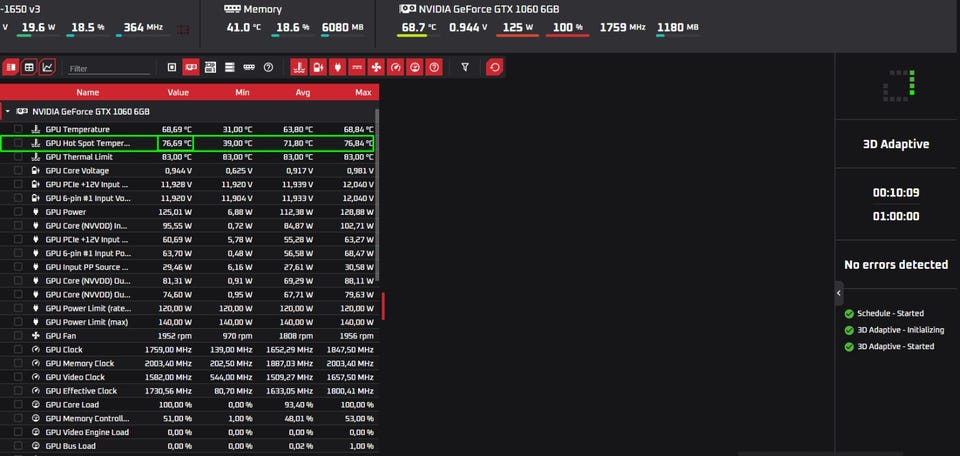
Task: Collapse the NVIDIA GeForce GTX 1060 6GB group
Action: tap(7, 112)
